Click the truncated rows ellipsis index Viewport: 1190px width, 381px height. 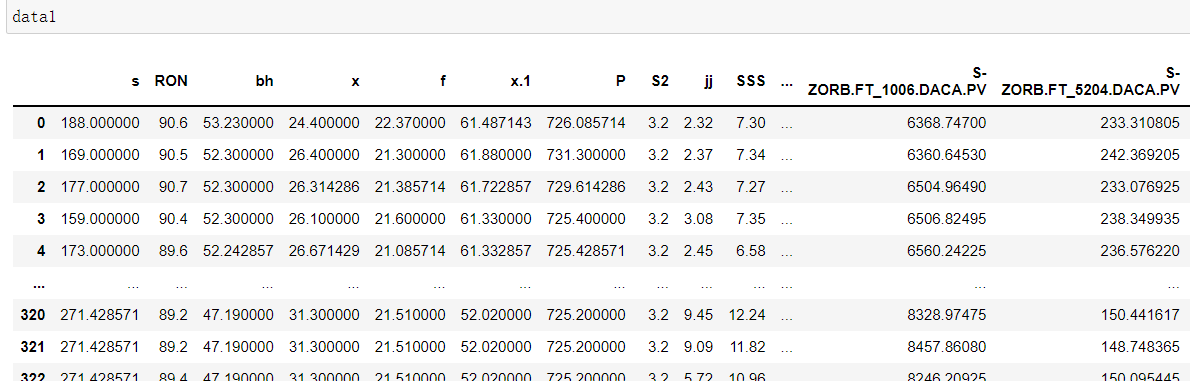(x=39, y=285)
